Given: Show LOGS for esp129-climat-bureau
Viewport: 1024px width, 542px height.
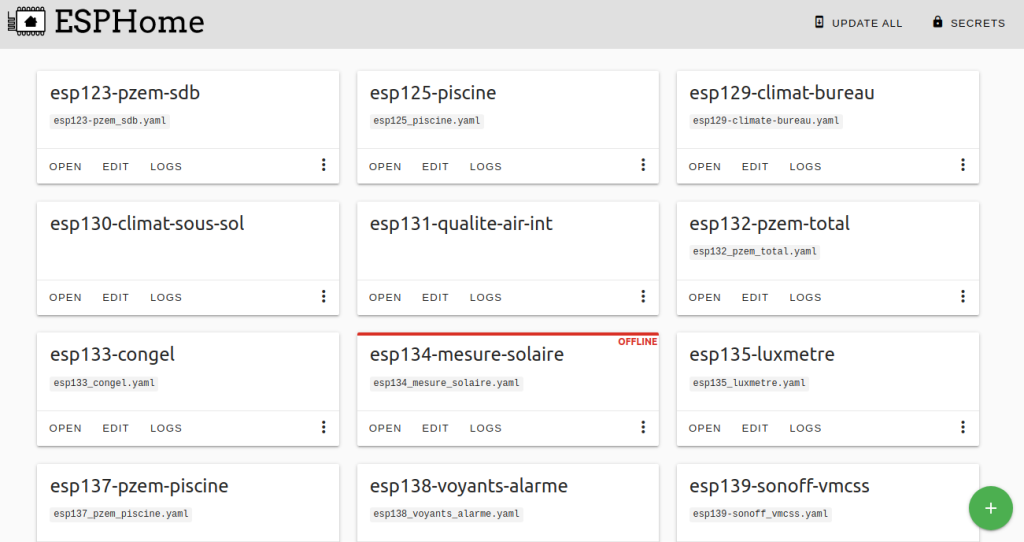Looking at the screenshot, I should [x=805, y=167].
